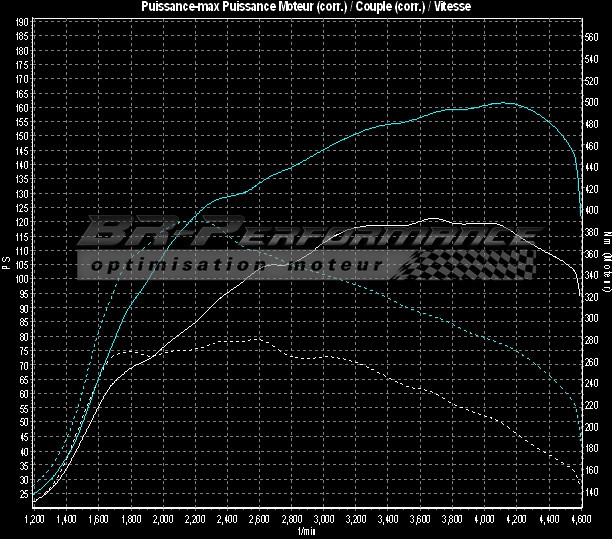Click the 100 value on the PS axis
The height and width of the screenshot is (539, 612).
[22, 279]
